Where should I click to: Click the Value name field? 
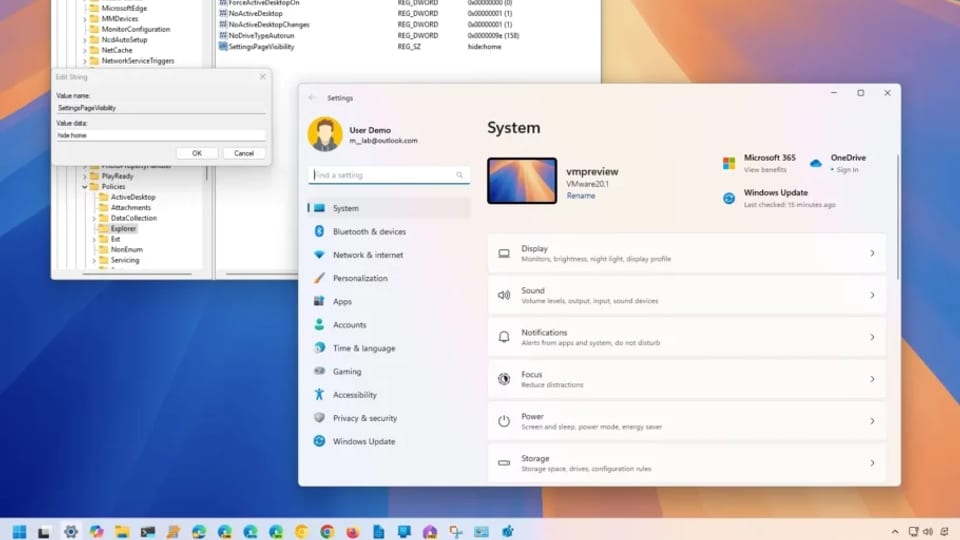click(161, 108)
